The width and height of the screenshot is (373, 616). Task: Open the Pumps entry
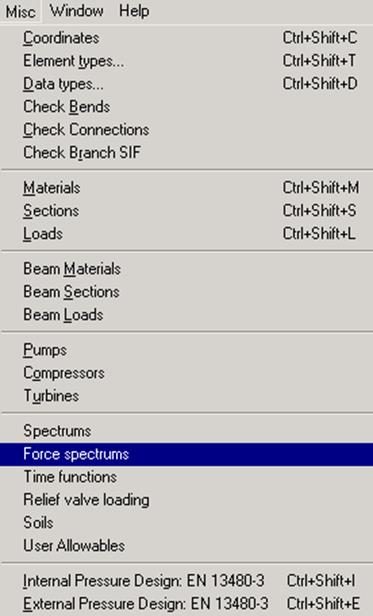tap(186, 350)
